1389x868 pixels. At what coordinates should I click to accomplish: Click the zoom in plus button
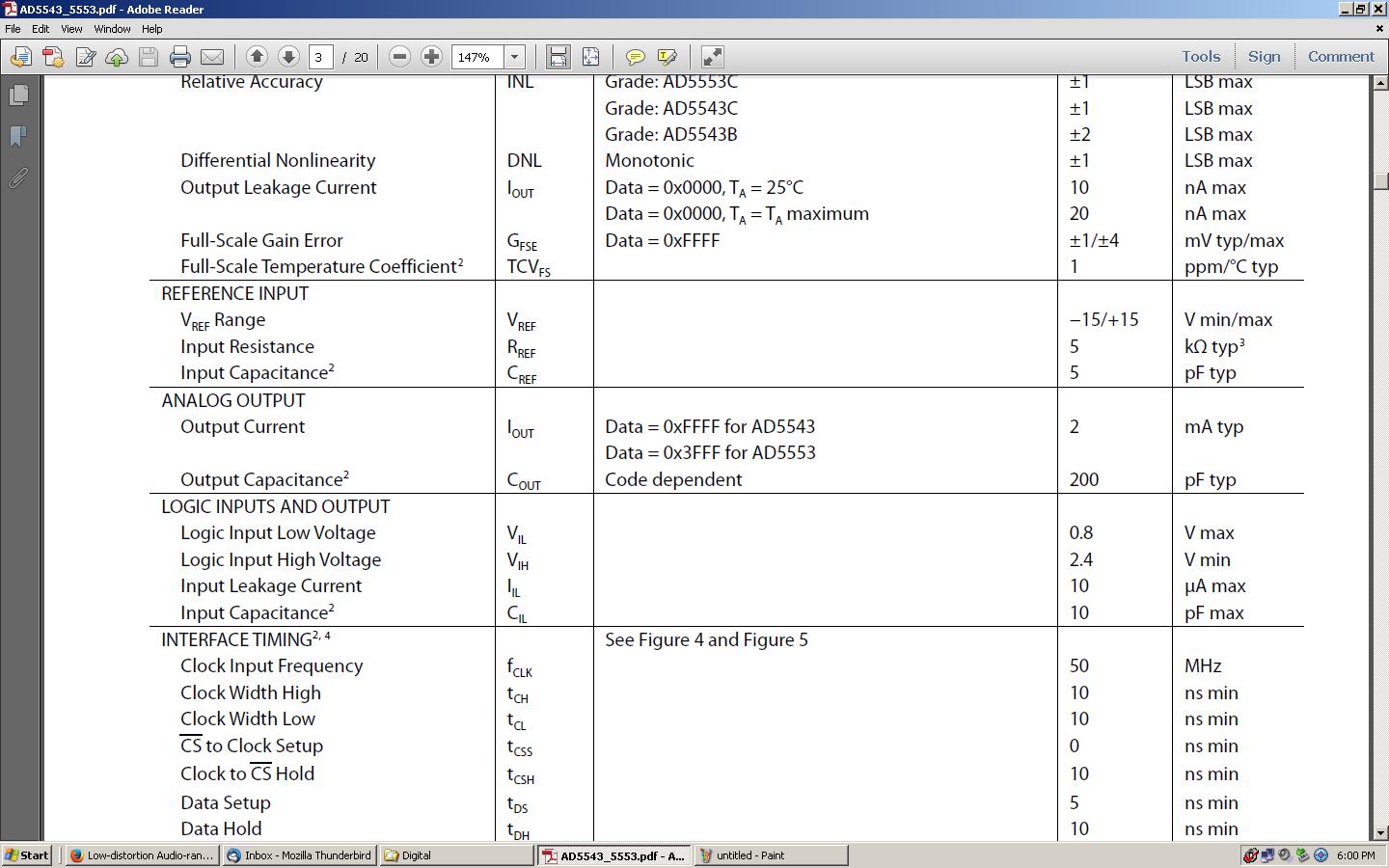click(x=431, y=57)
